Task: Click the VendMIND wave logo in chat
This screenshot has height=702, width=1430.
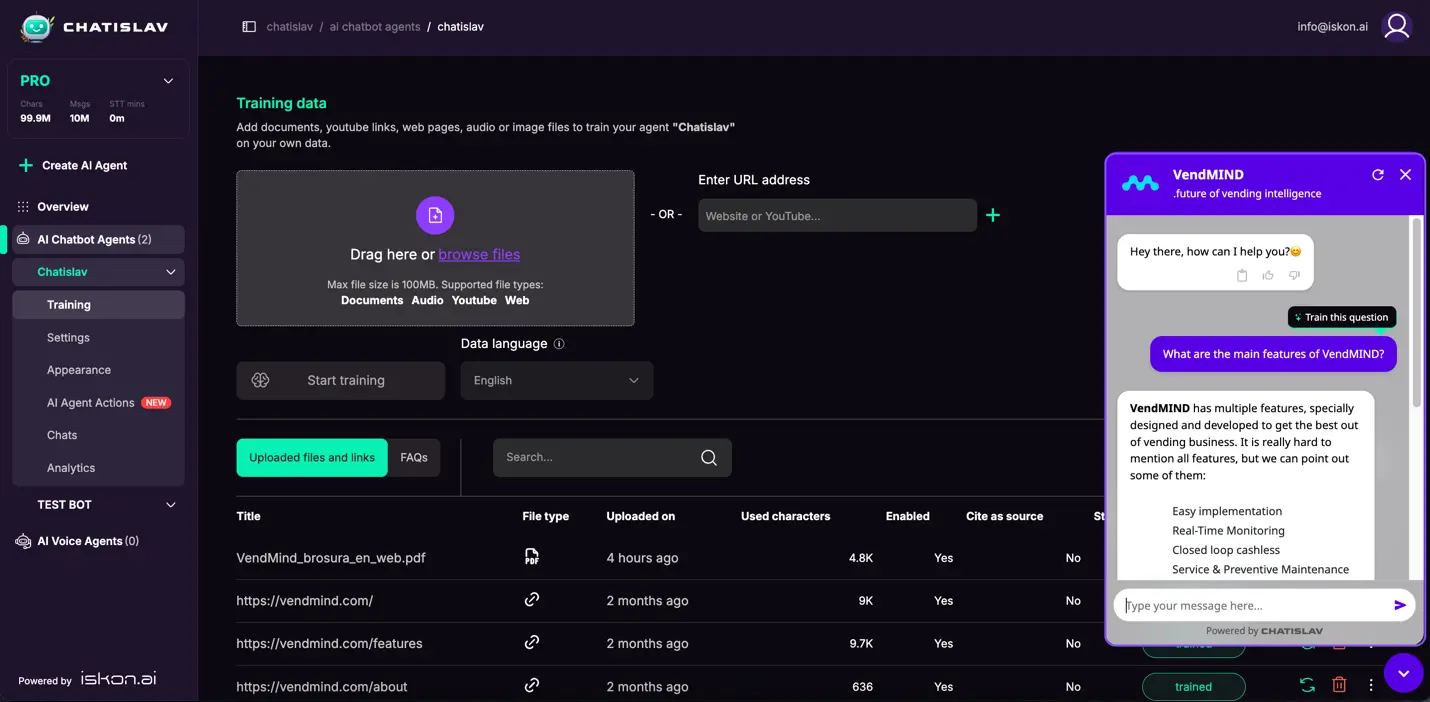Action: coord(1140,183)
